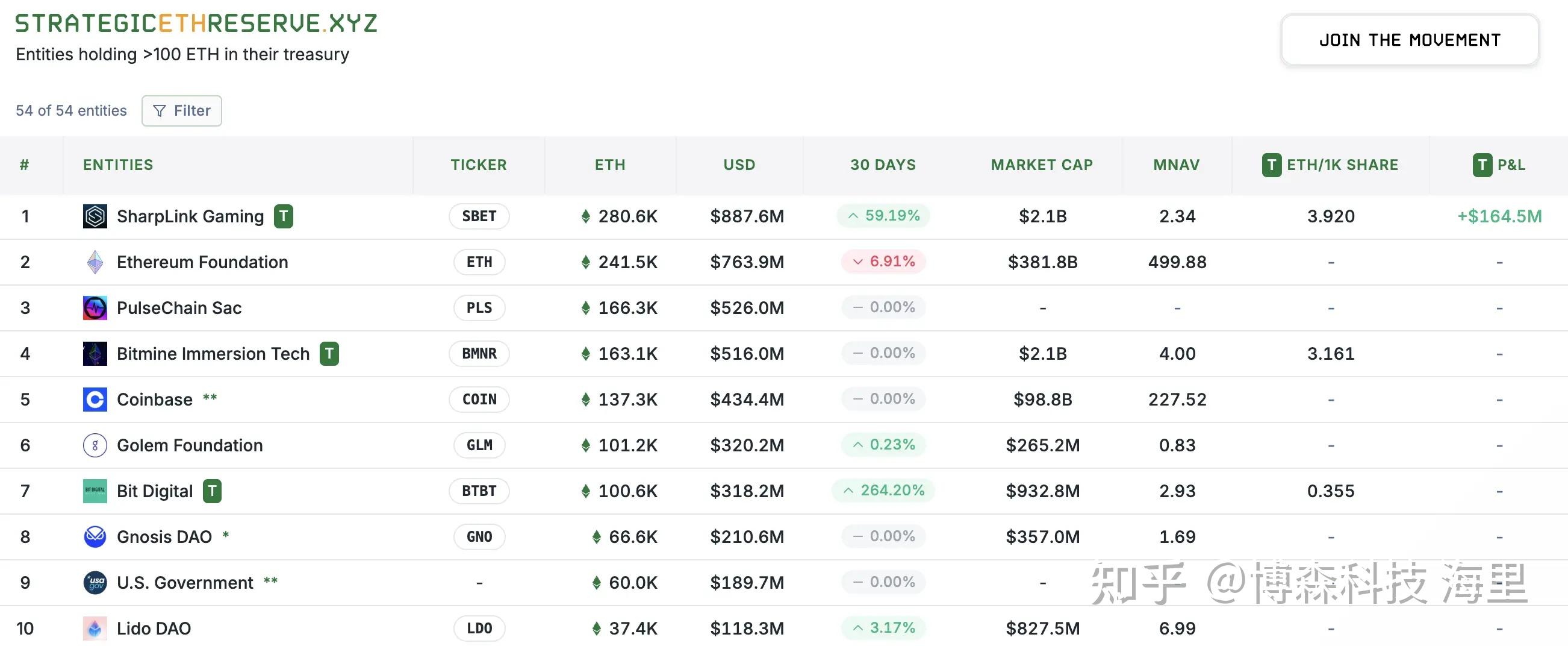
Task: Sort by the 30 Days column header
Action: (x=883, y=165)
